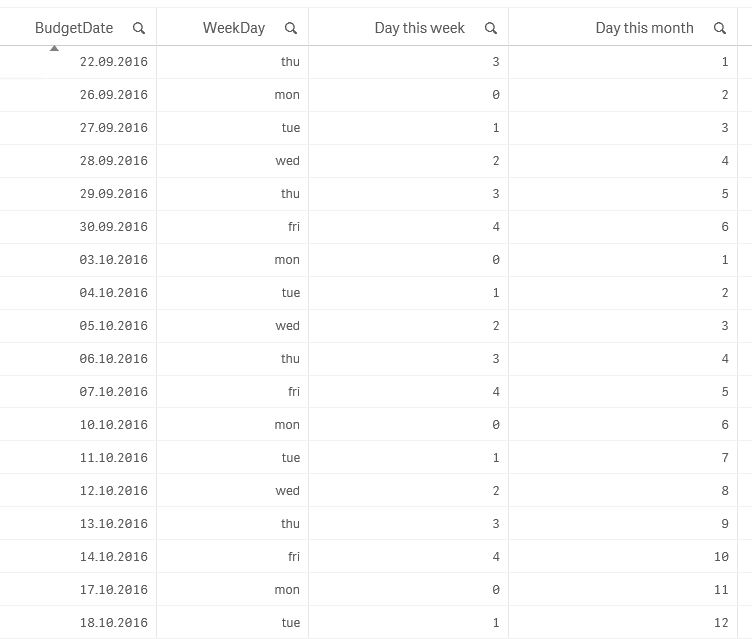
Task: Open search for WeekDay column
Action: point(290,28)
